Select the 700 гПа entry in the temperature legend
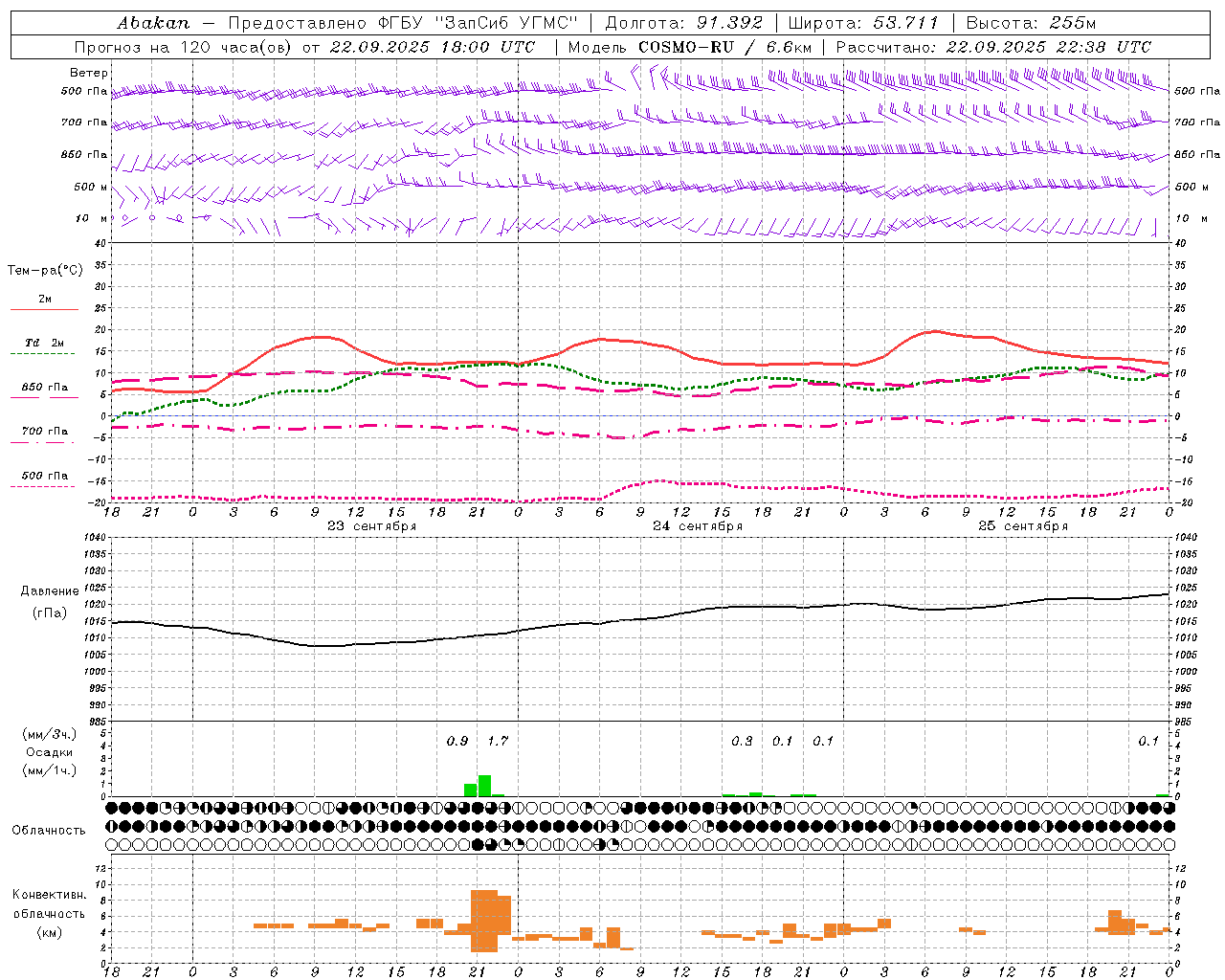This screenshot has height=980, width=1225. coord(45,431)
